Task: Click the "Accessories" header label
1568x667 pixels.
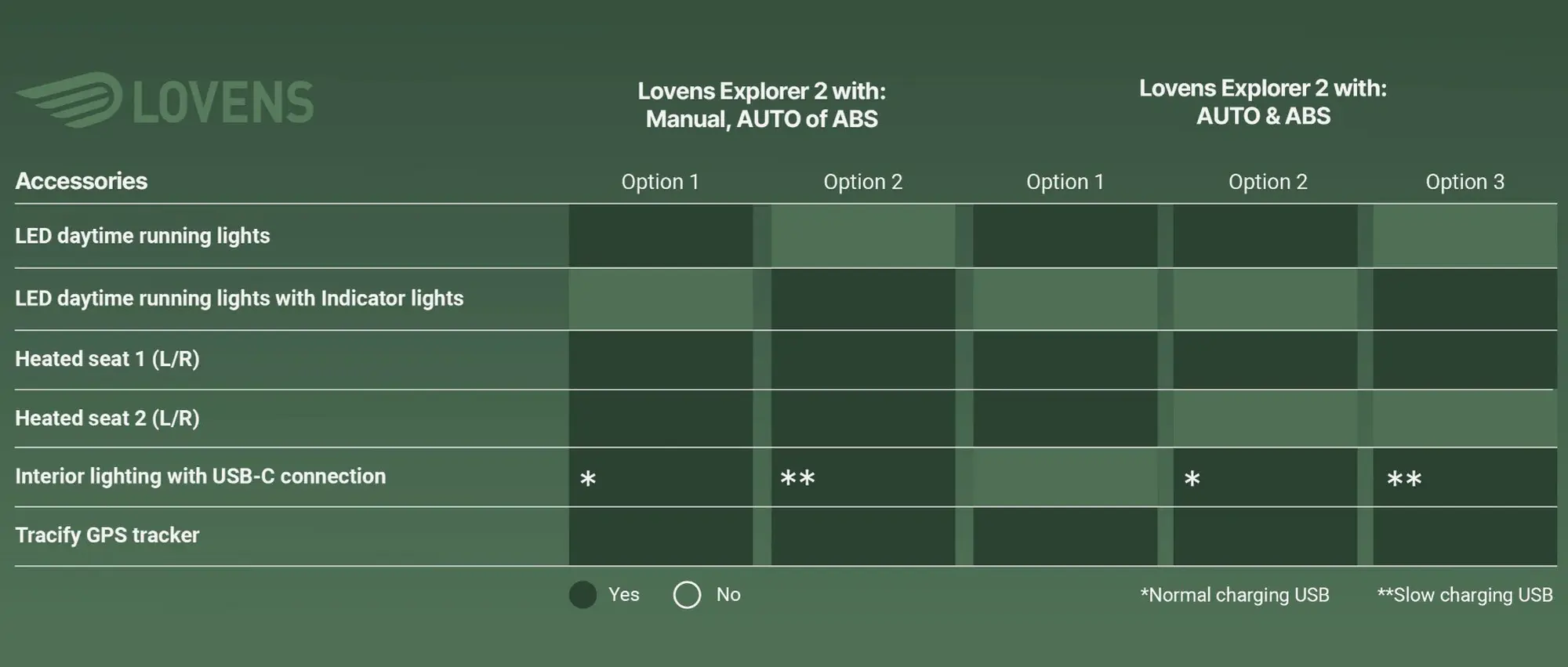Action: point(82,181)
